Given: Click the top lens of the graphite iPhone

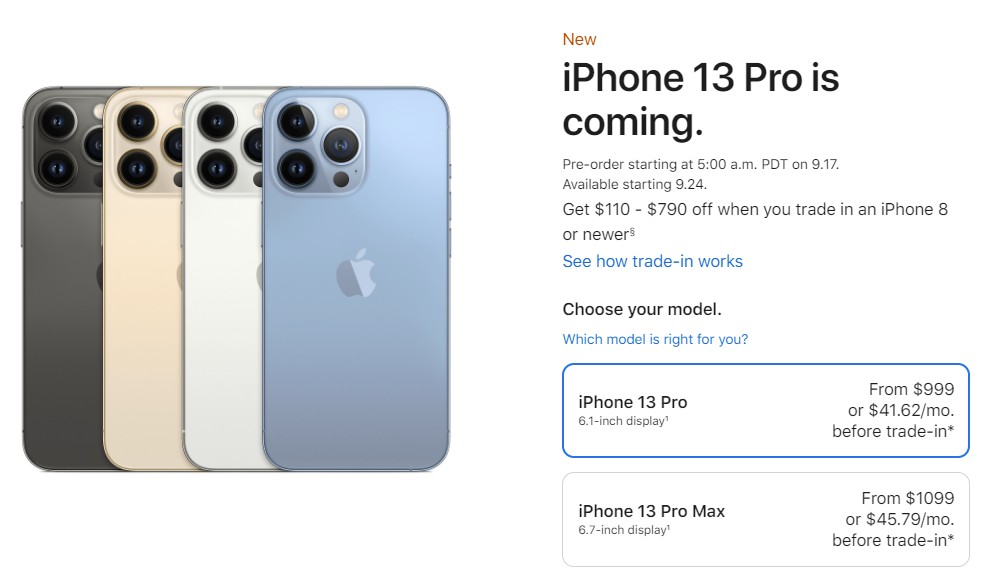Looking at the screenshot, I should tap(57, 121).
